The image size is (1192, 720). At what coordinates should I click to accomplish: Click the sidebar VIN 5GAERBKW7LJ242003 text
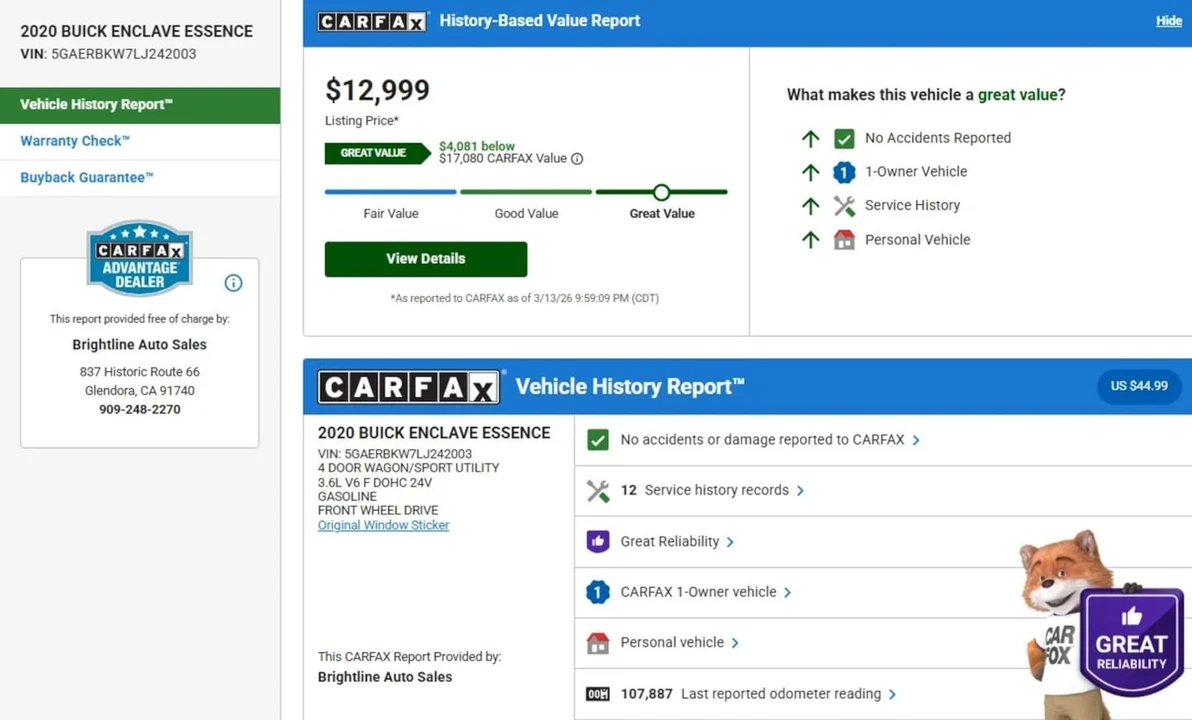(x=108, y=54)
